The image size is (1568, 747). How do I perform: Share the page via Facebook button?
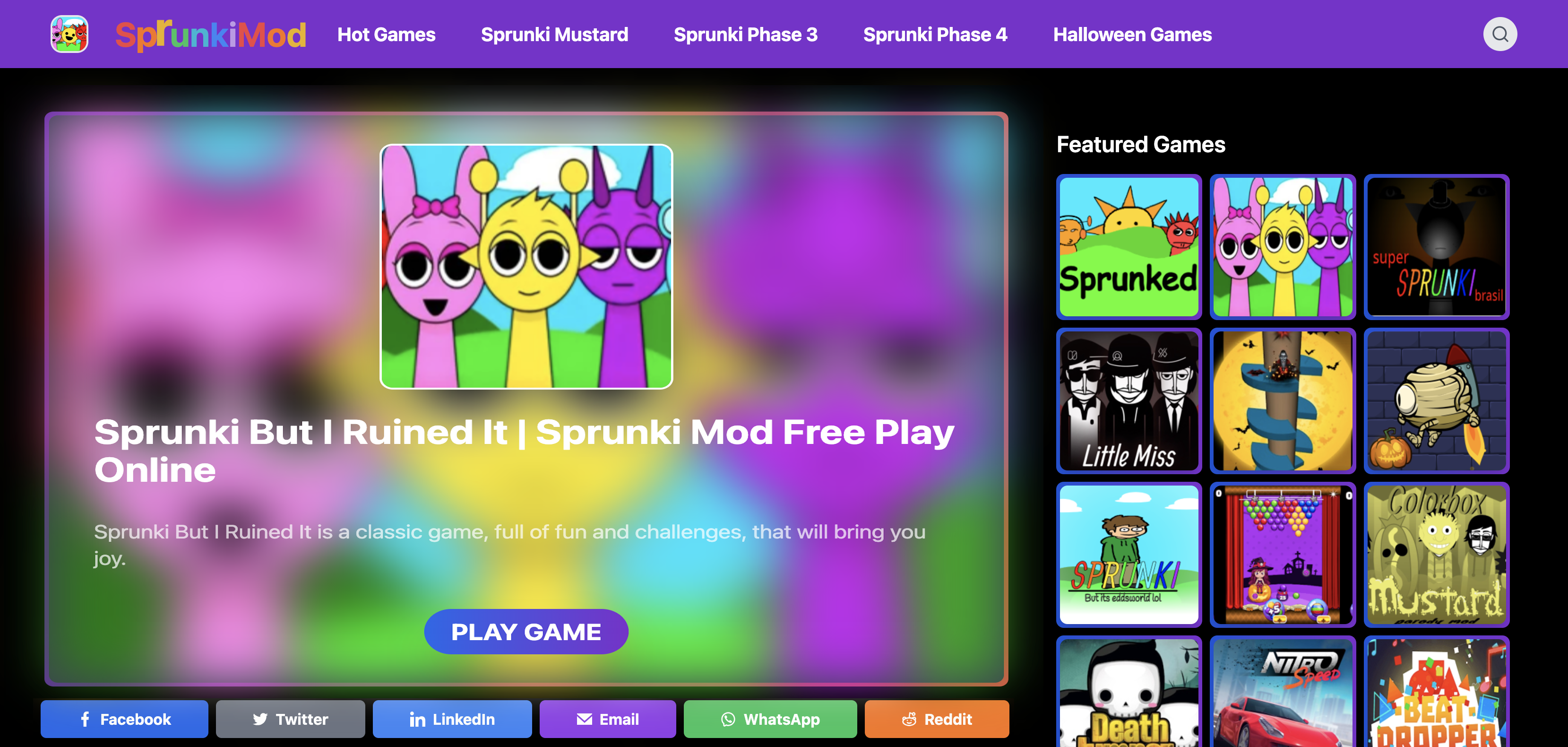point(125,719)
